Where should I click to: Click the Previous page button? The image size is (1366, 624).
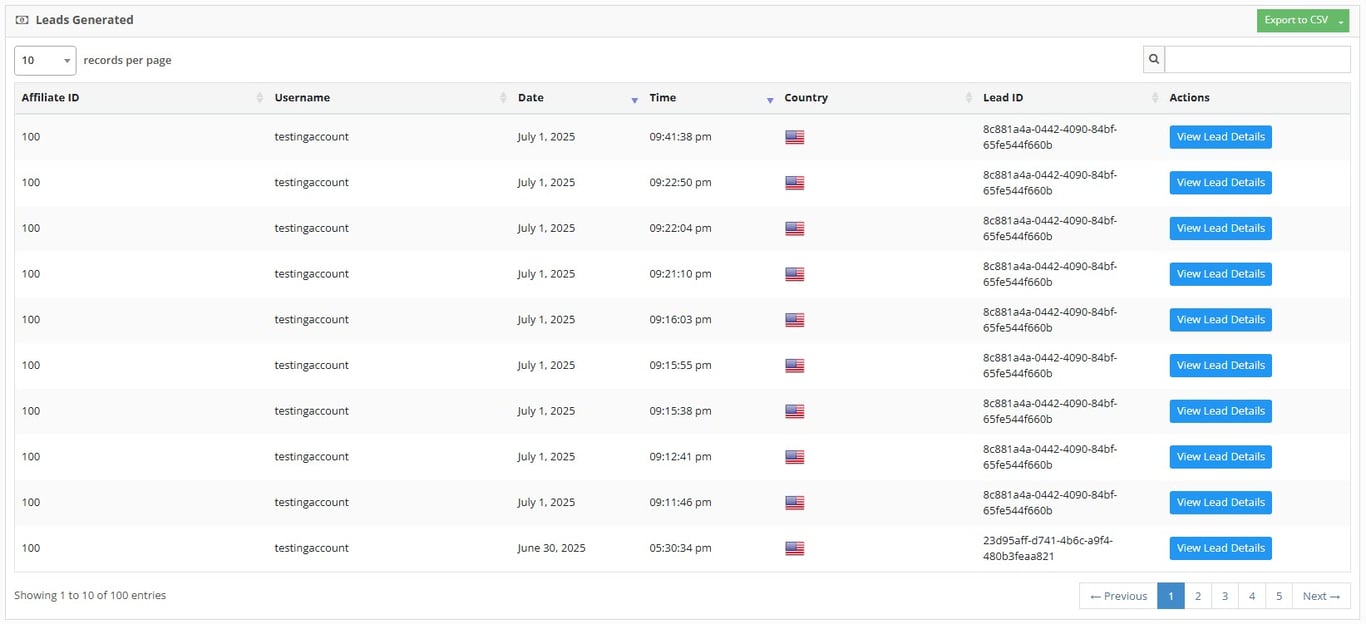1118,596
